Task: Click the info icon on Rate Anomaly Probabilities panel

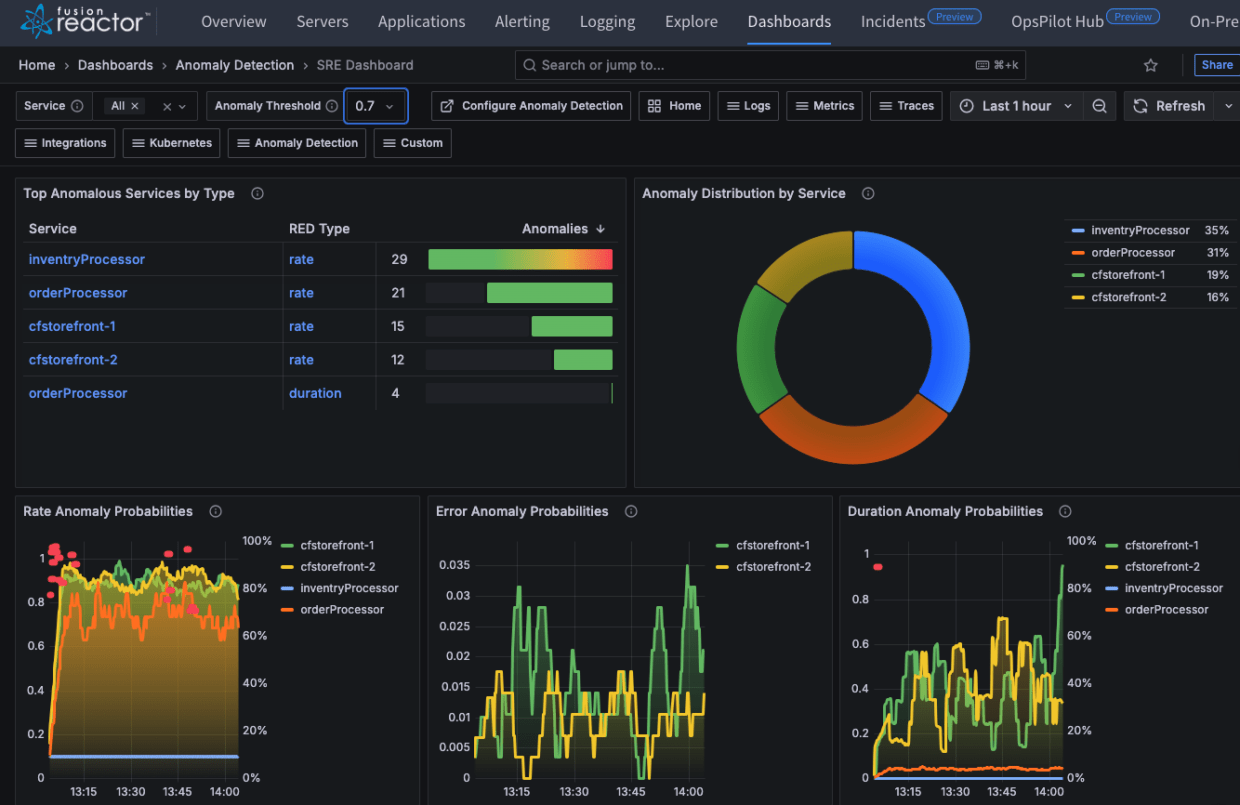Action: tap(215, 511)
